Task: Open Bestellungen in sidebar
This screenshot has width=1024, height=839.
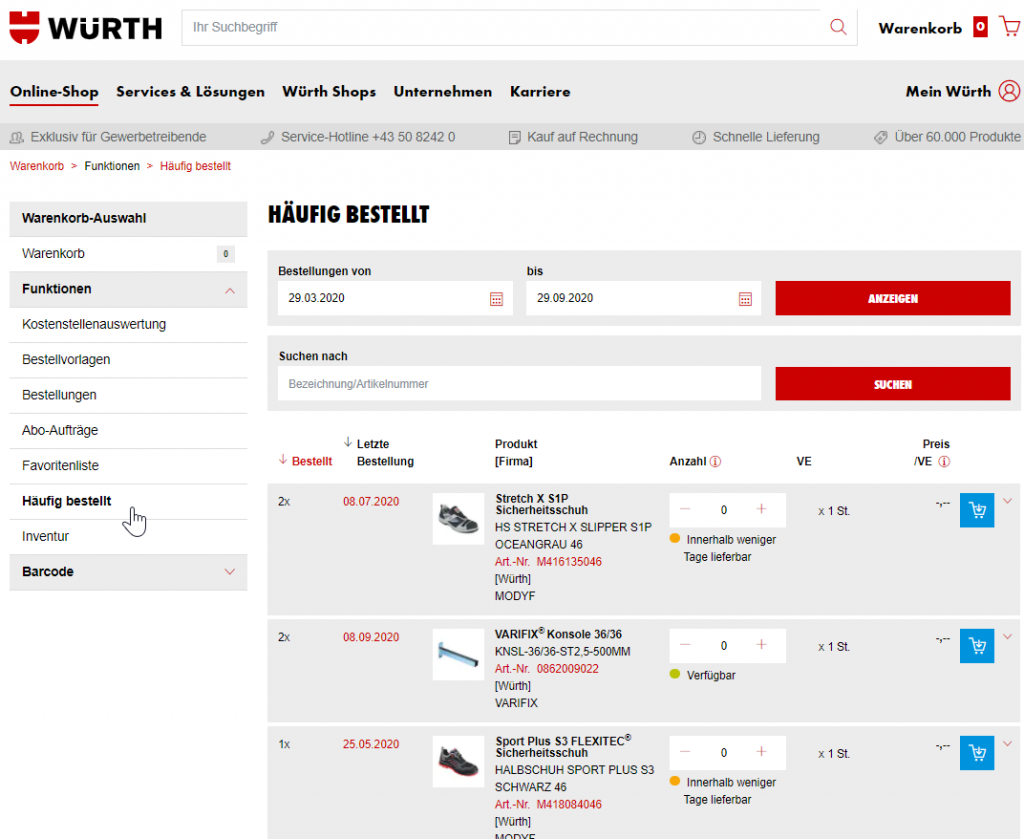Action: pyautogui.click(x=128, y=395)
